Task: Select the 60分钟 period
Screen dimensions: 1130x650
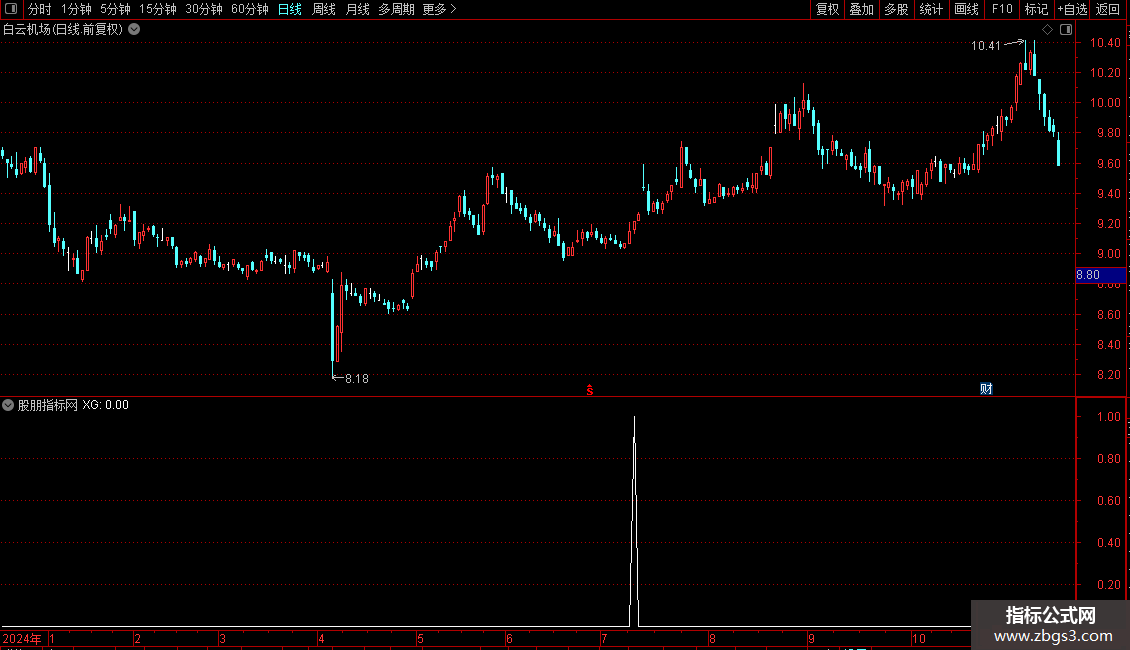Action: (250, 9)
